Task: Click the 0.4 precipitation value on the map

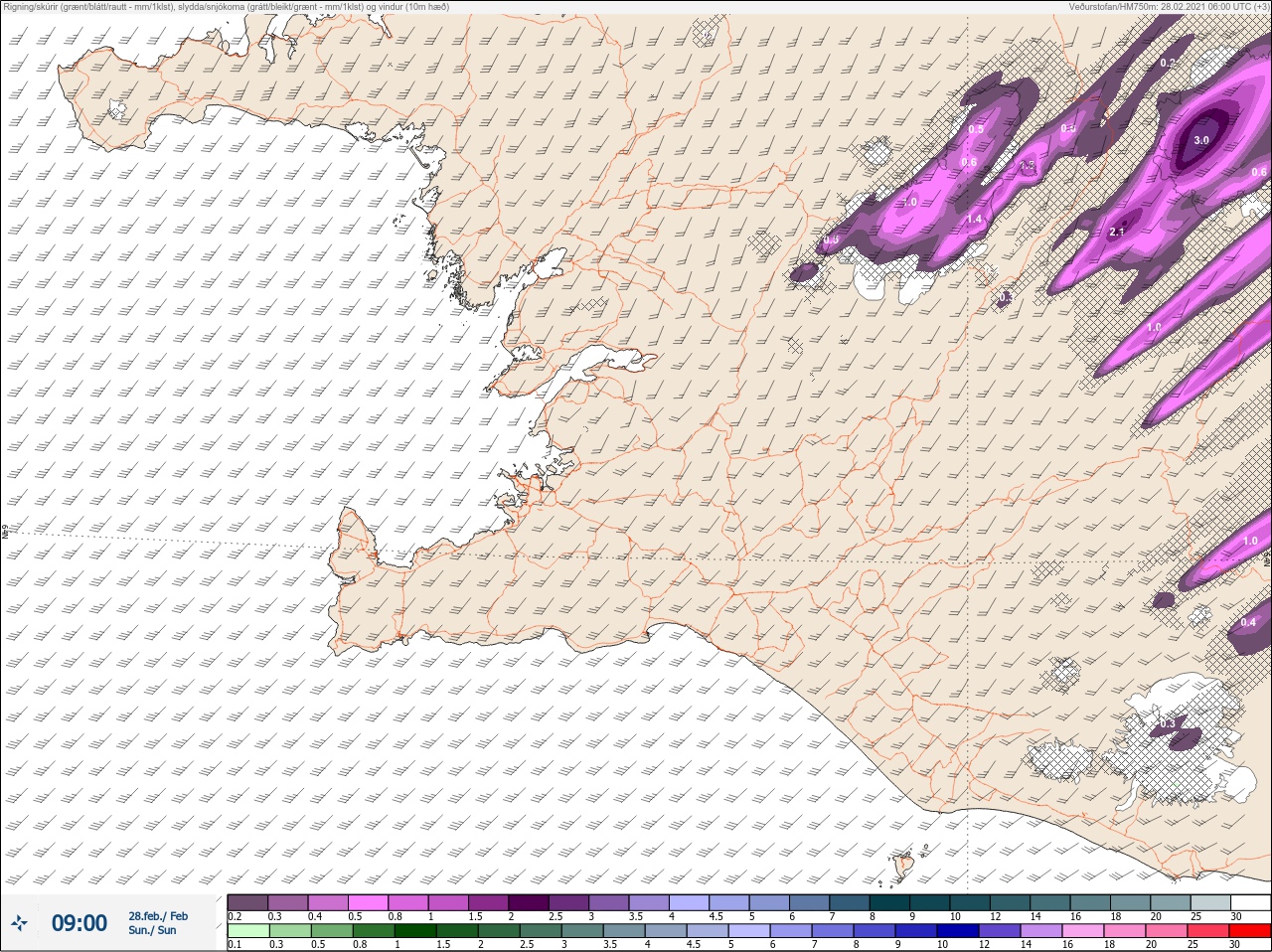Action: (1248, 622)
